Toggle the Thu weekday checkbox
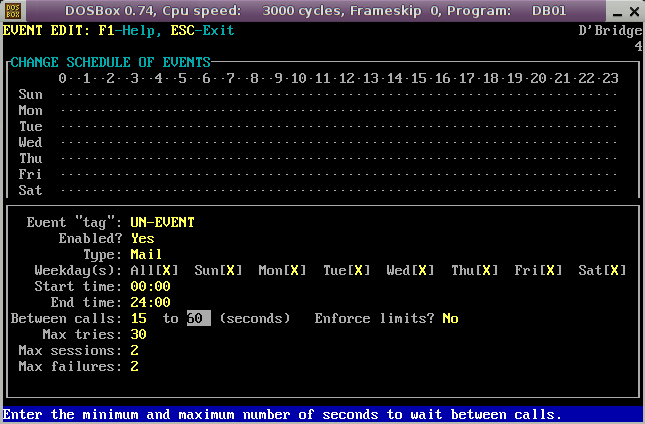645x424 pixels. pos(487,270)
